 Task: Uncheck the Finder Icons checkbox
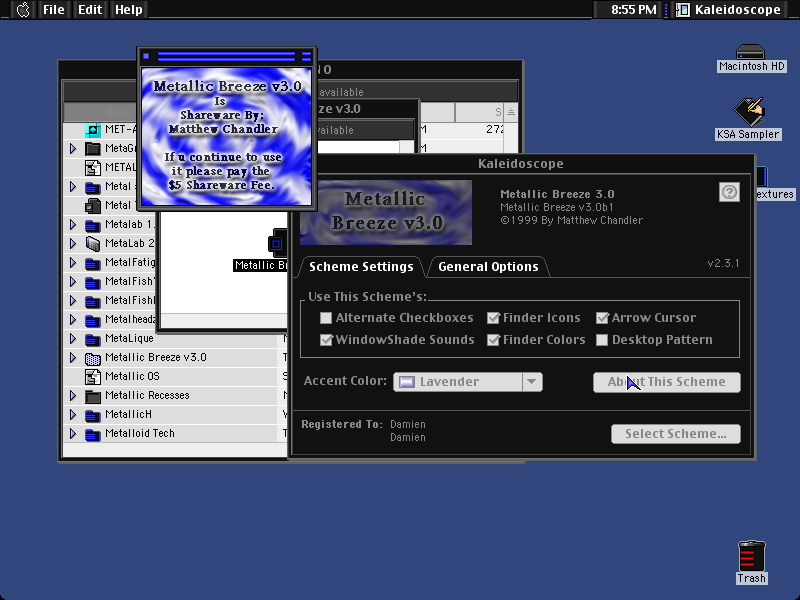(x=493, y=318)
